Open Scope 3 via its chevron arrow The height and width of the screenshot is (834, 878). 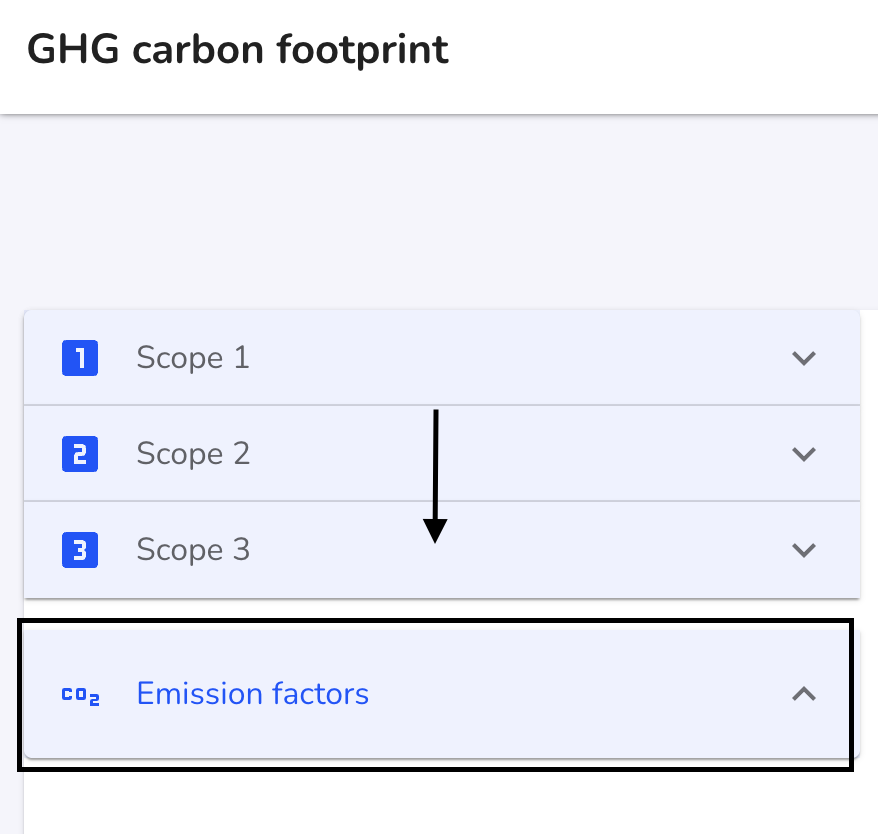804,550
